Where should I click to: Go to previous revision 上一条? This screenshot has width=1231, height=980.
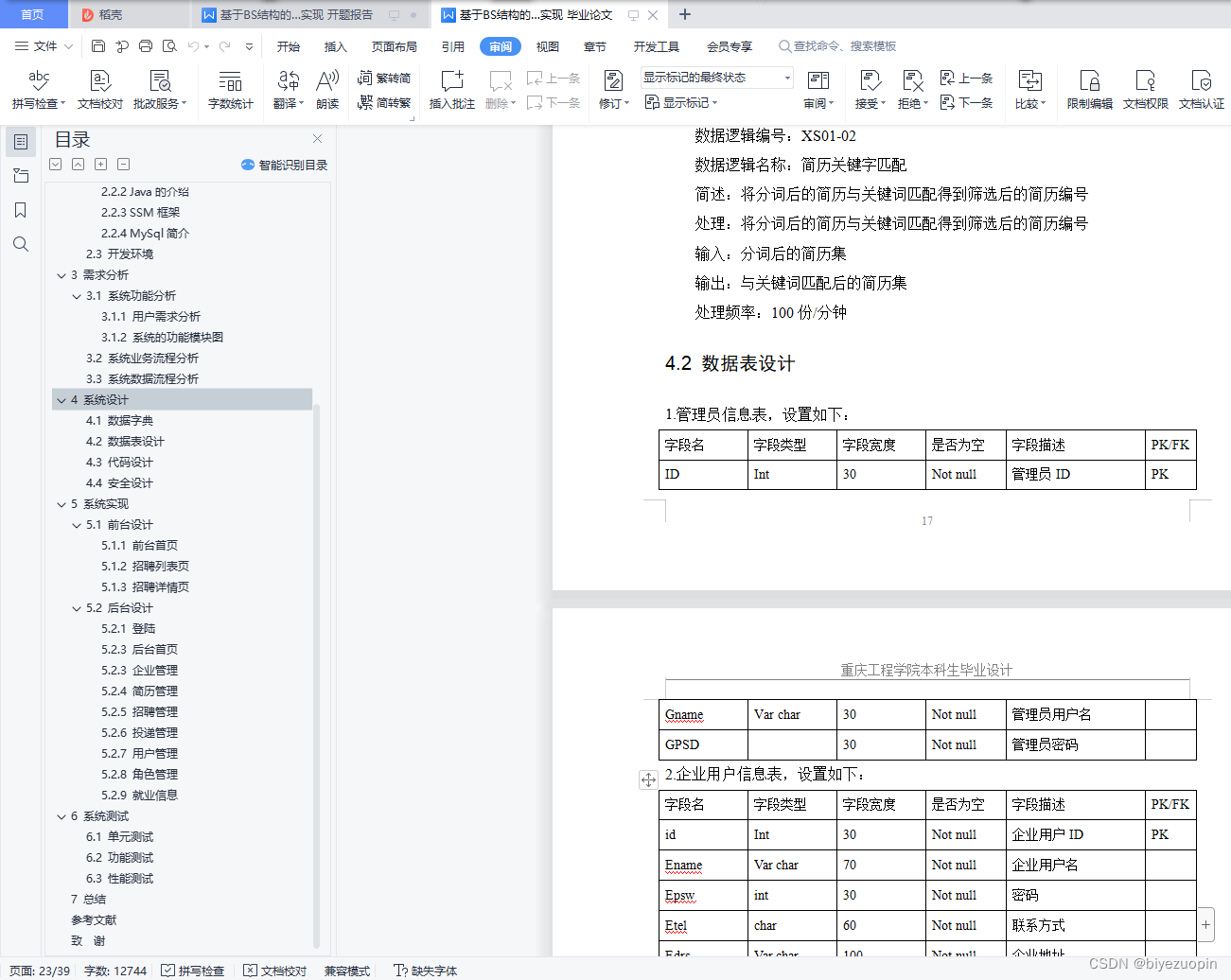pos(967,78)
